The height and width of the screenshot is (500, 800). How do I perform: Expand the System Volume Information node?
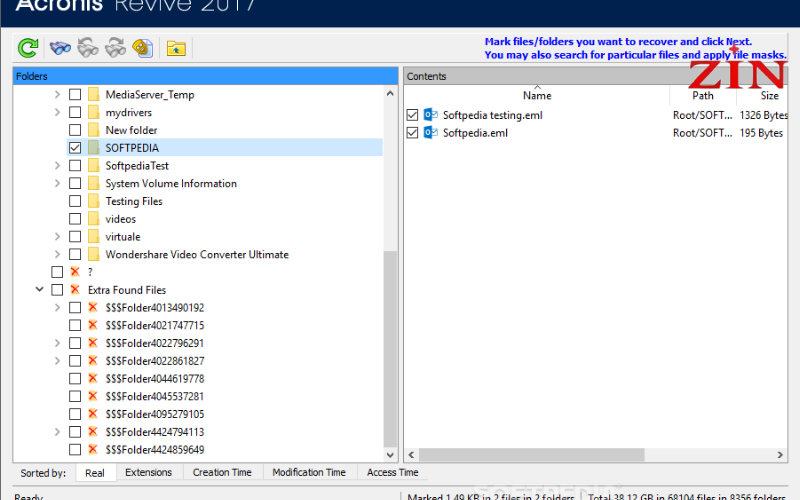[x=57, y=183]
